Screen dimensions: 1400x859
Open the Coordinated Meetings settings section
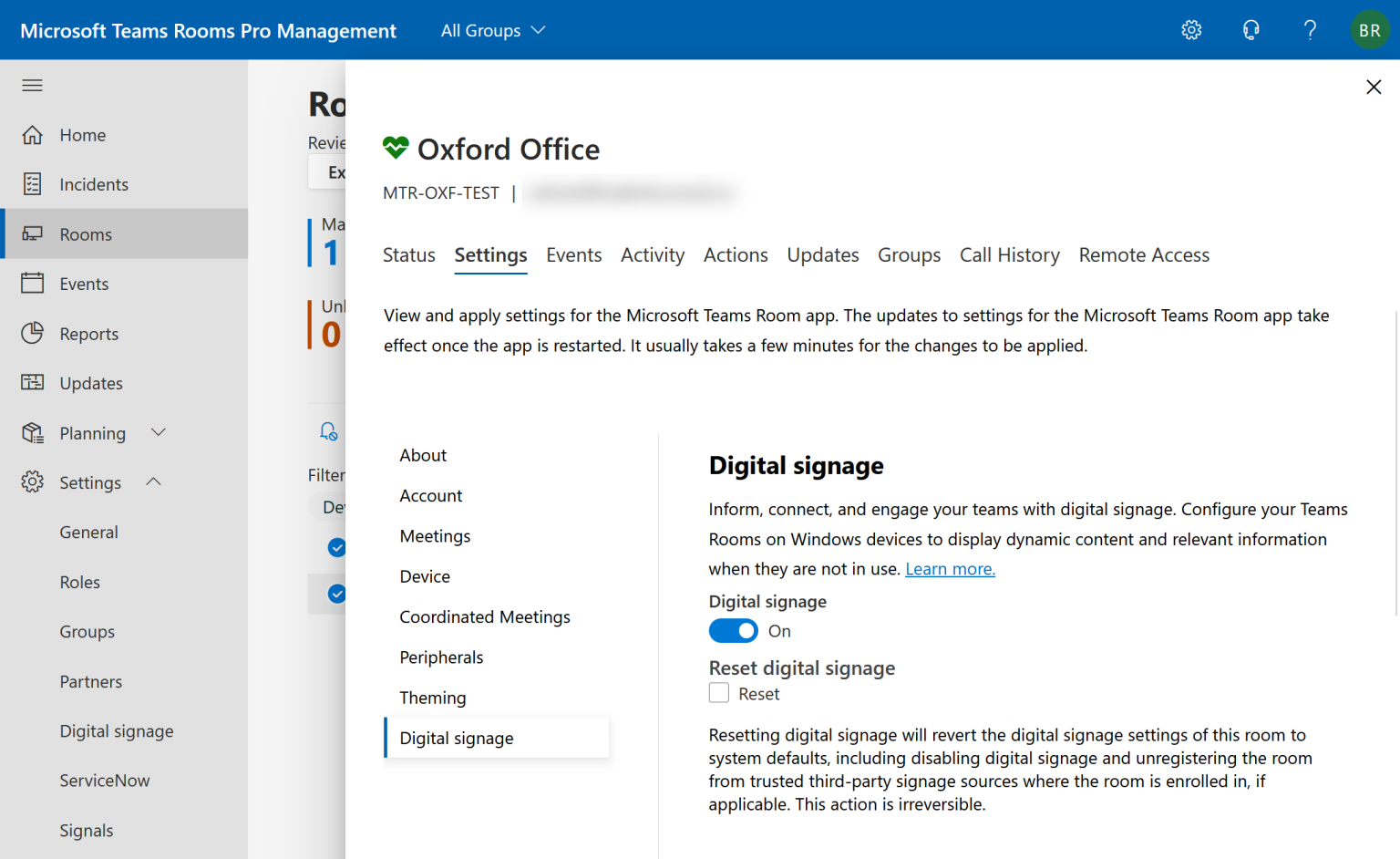tap(485, 616)
